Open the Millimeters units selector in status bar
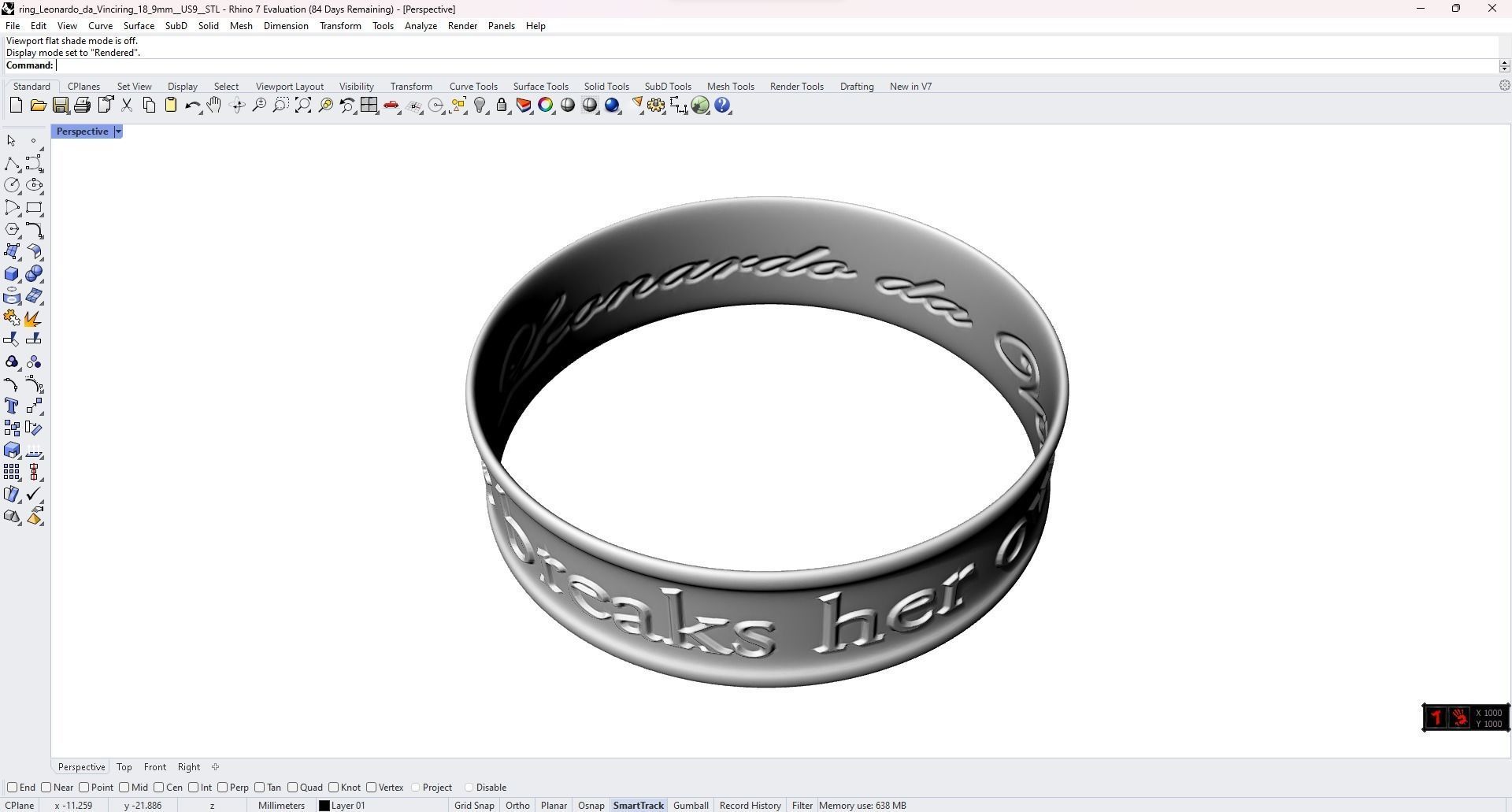1512x812 pixels. tap(281, 806)
